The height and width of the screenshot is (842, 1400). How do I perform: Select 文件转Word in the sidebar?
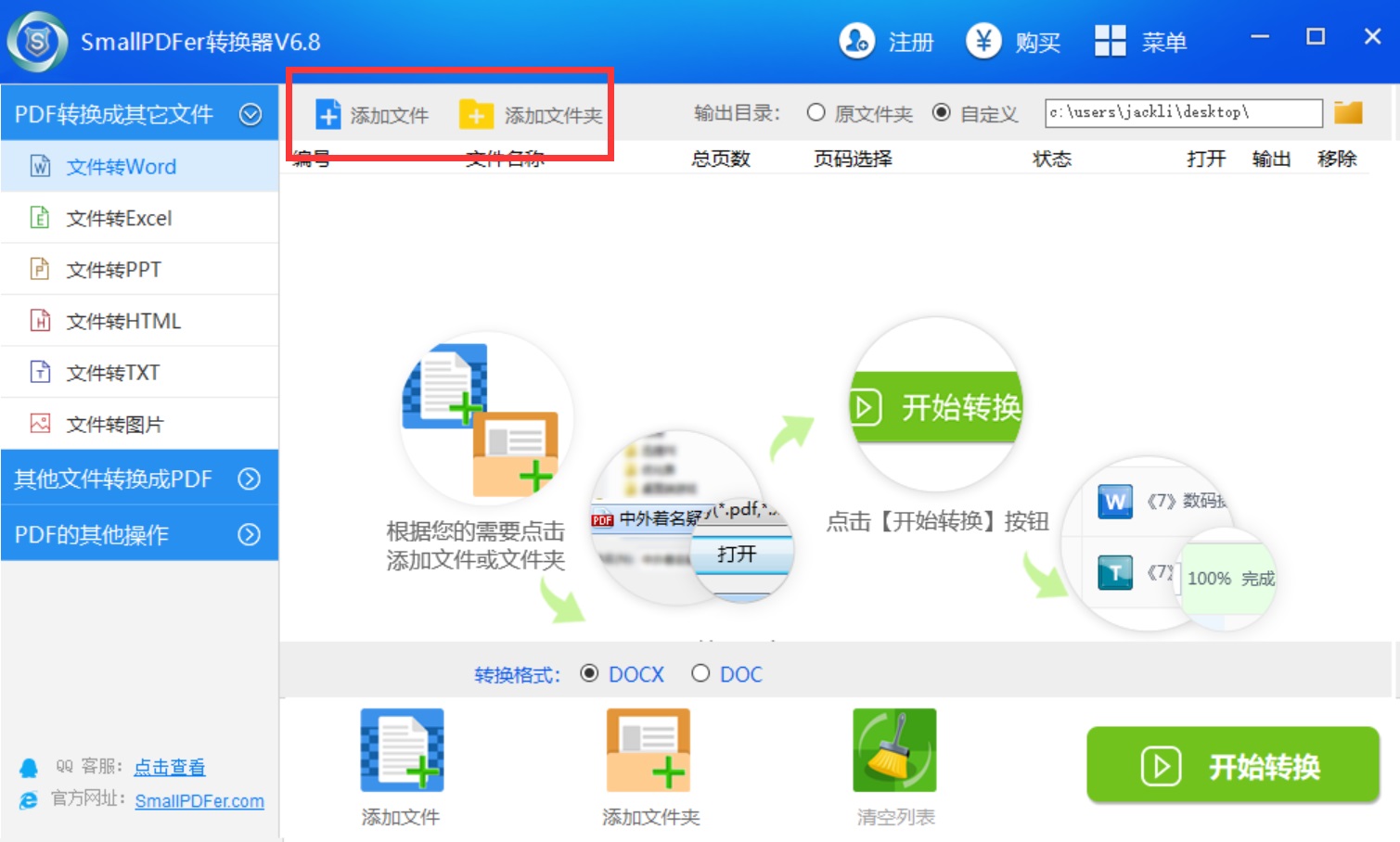(139, 167)
